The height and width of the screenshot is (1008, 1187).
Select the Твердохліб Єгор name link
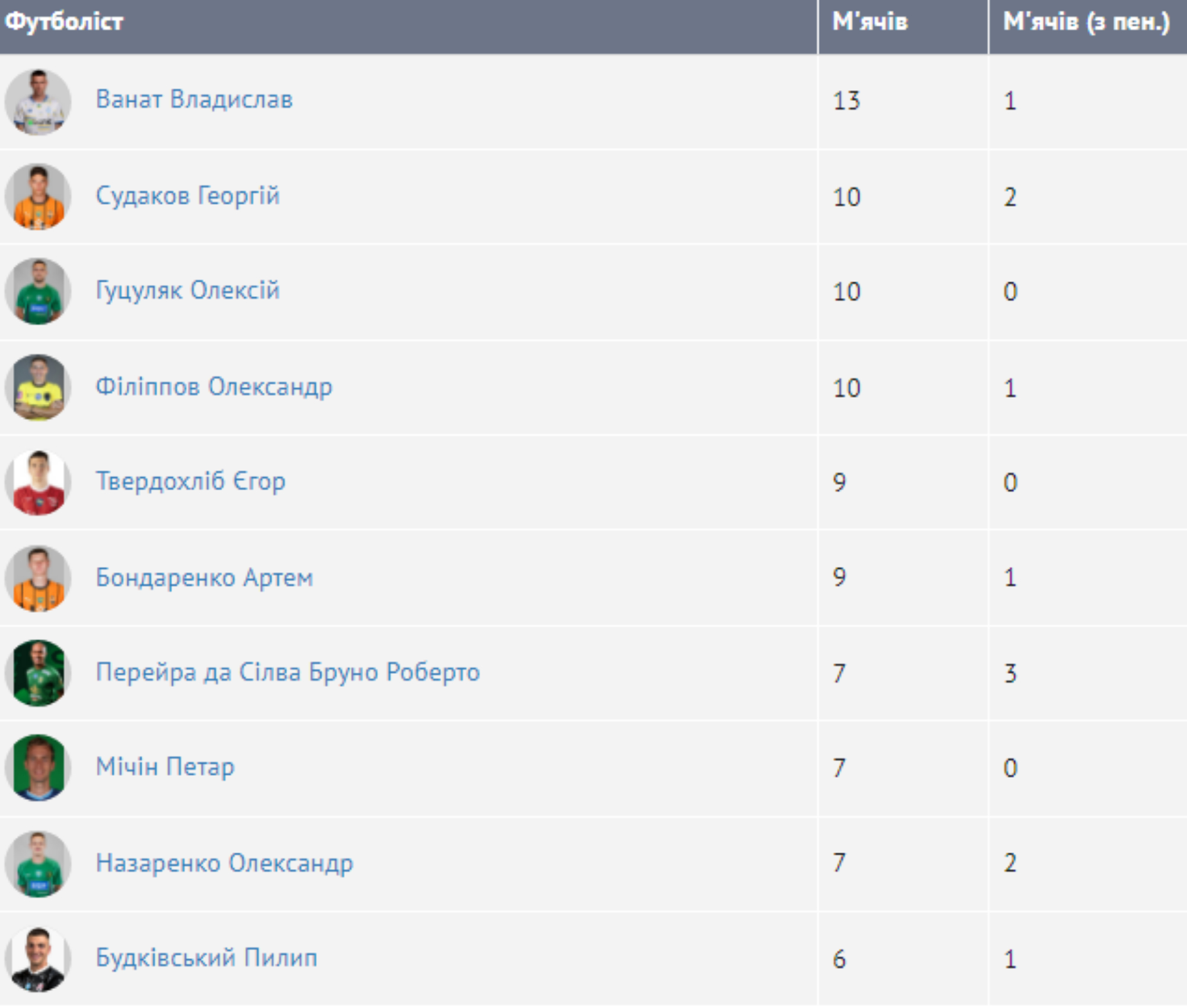[191, 481]
